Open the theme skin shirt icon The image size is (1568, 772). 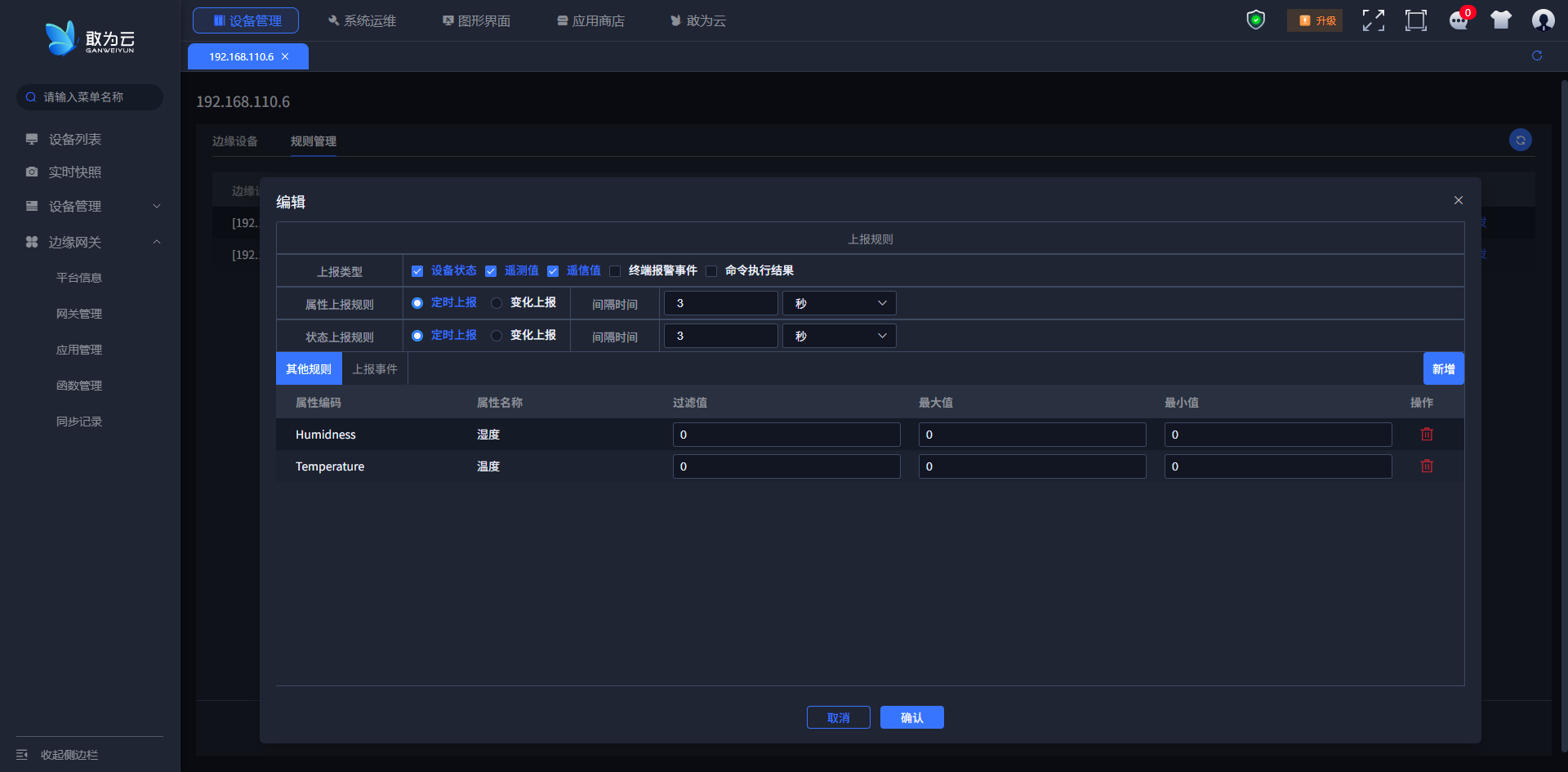1501,20
